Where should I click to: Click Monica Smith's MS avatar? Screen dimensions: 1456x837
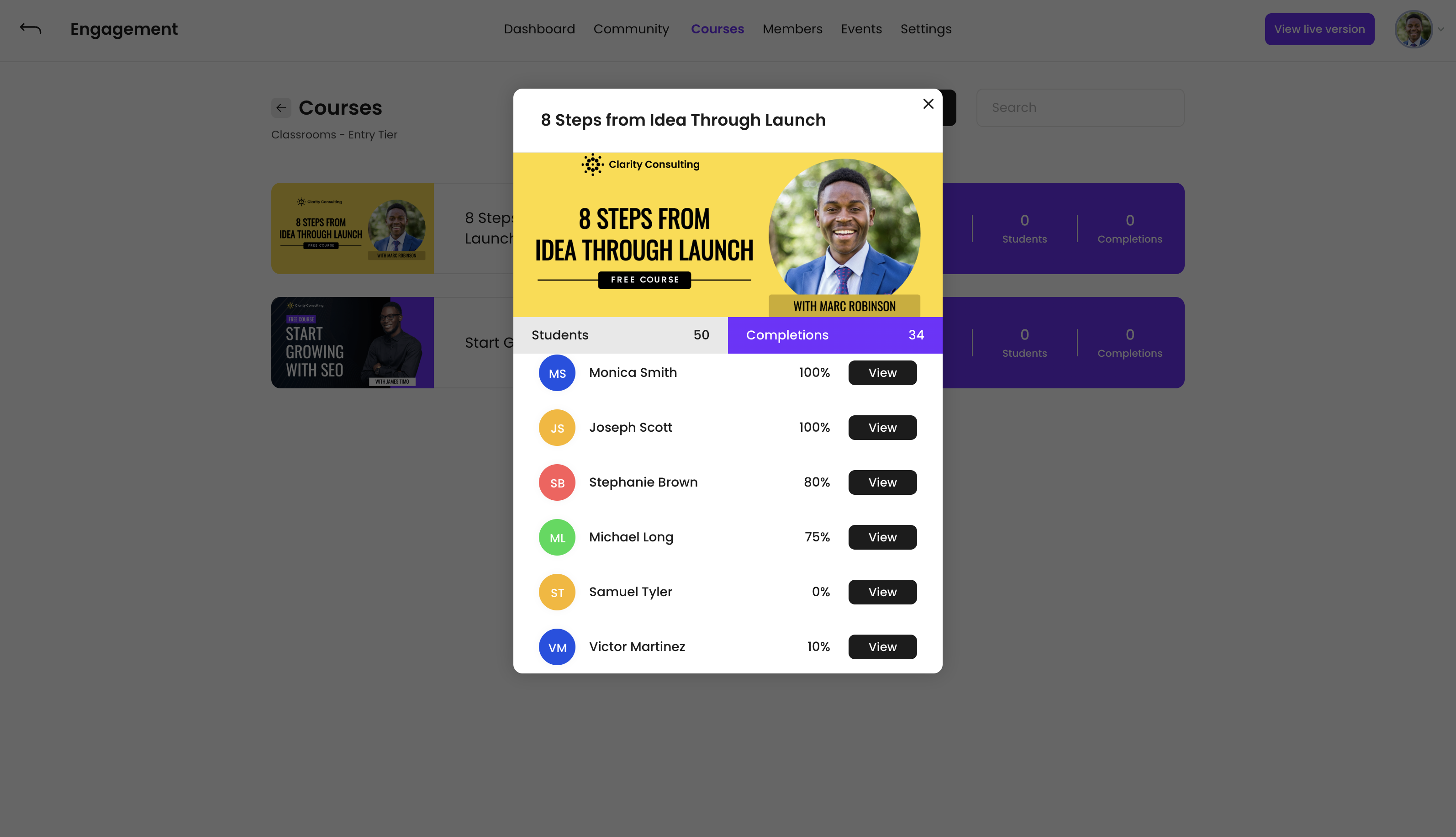(557, 373)
